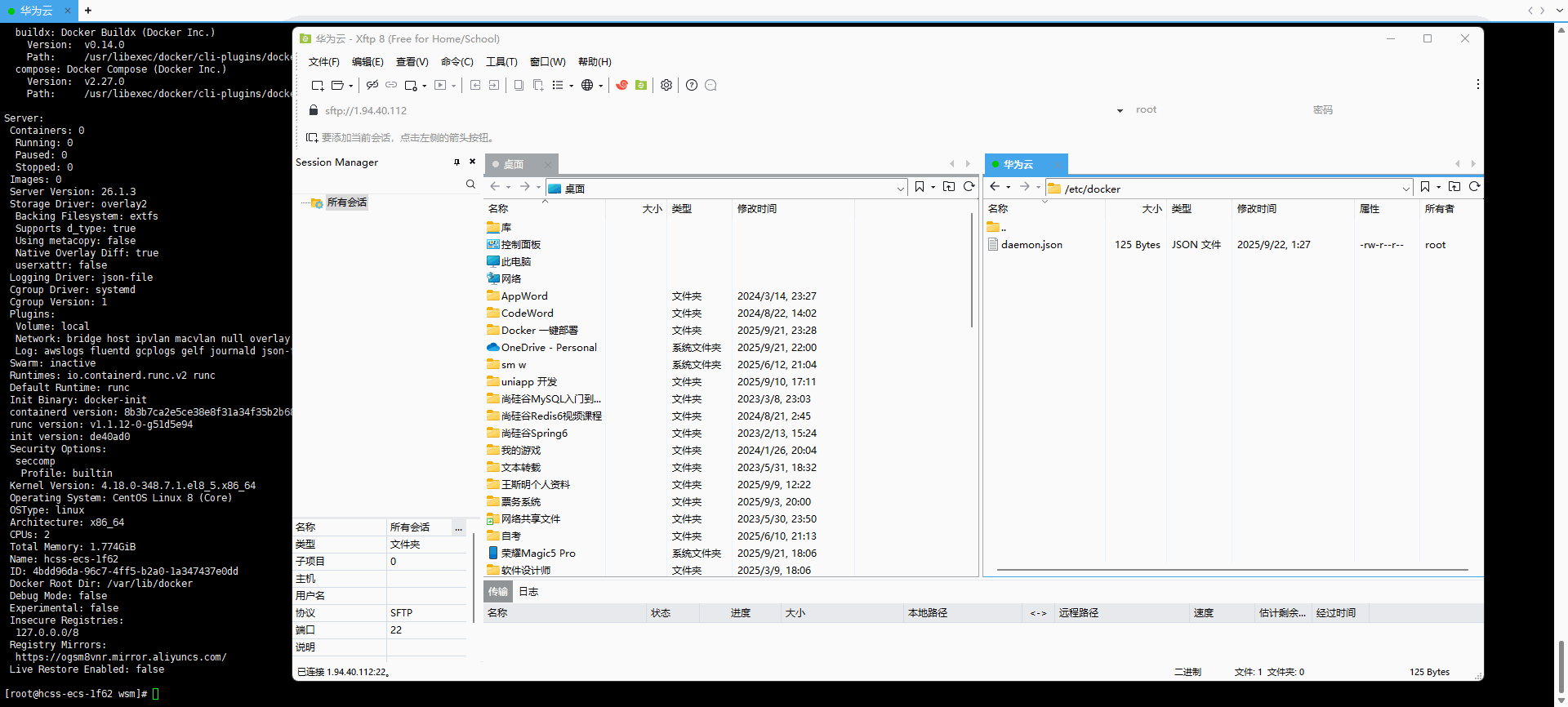The width and height of the screenshot is (1568, 707).
Task: Refresh the local 桌面 pane
Action: (x=969, y=187)
